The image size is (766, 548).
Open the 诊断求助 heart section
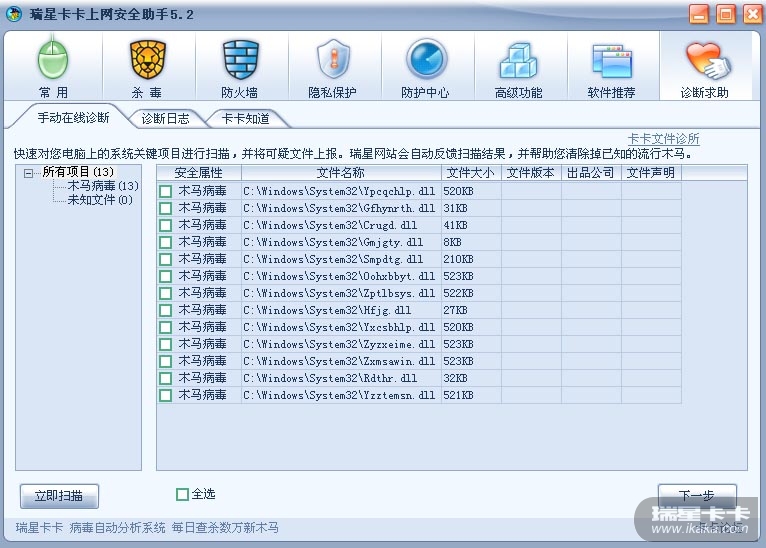[x=705, y=66]
